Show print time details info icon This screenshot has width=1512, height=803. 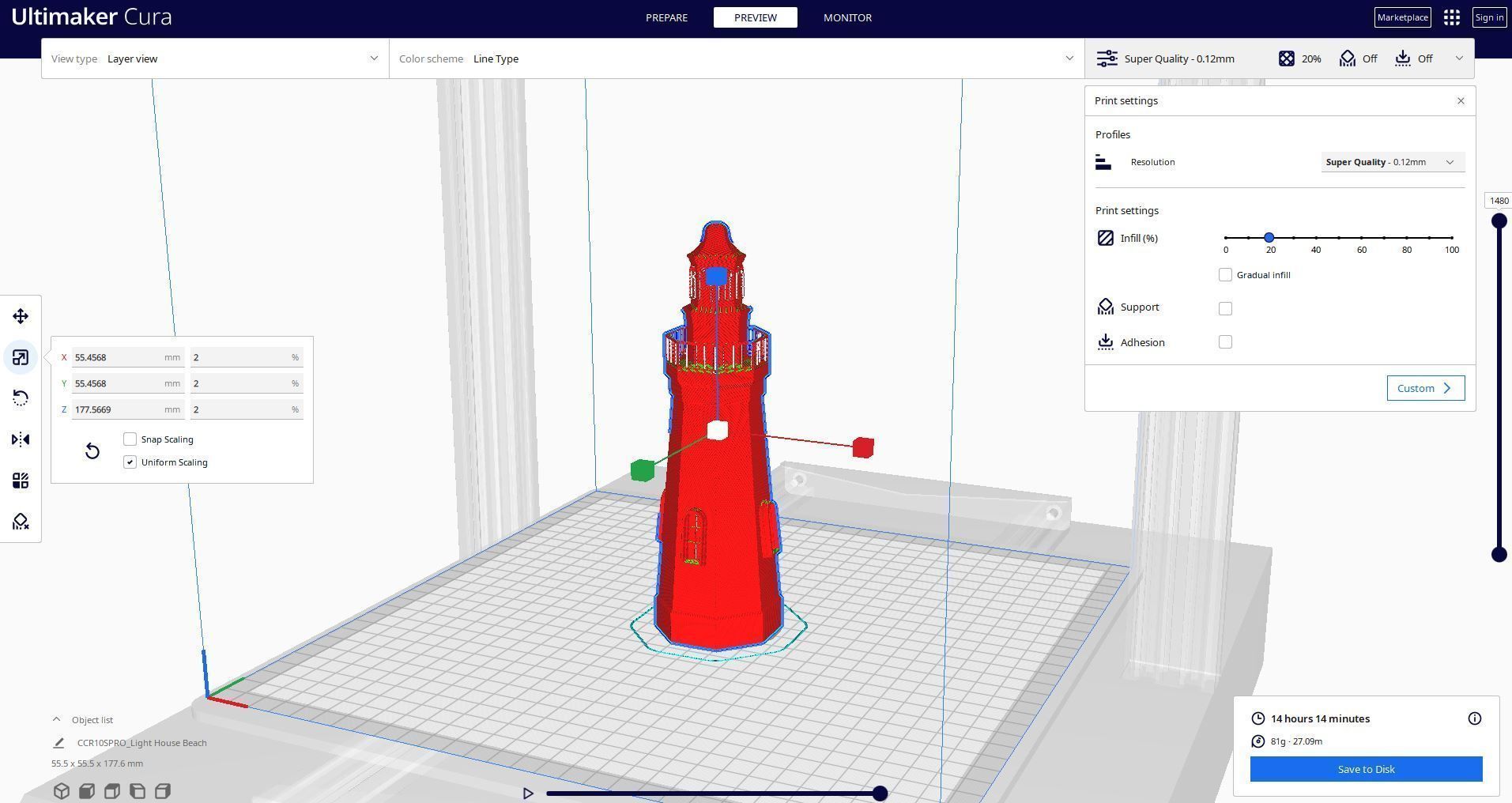click(x=1475, y=718)
